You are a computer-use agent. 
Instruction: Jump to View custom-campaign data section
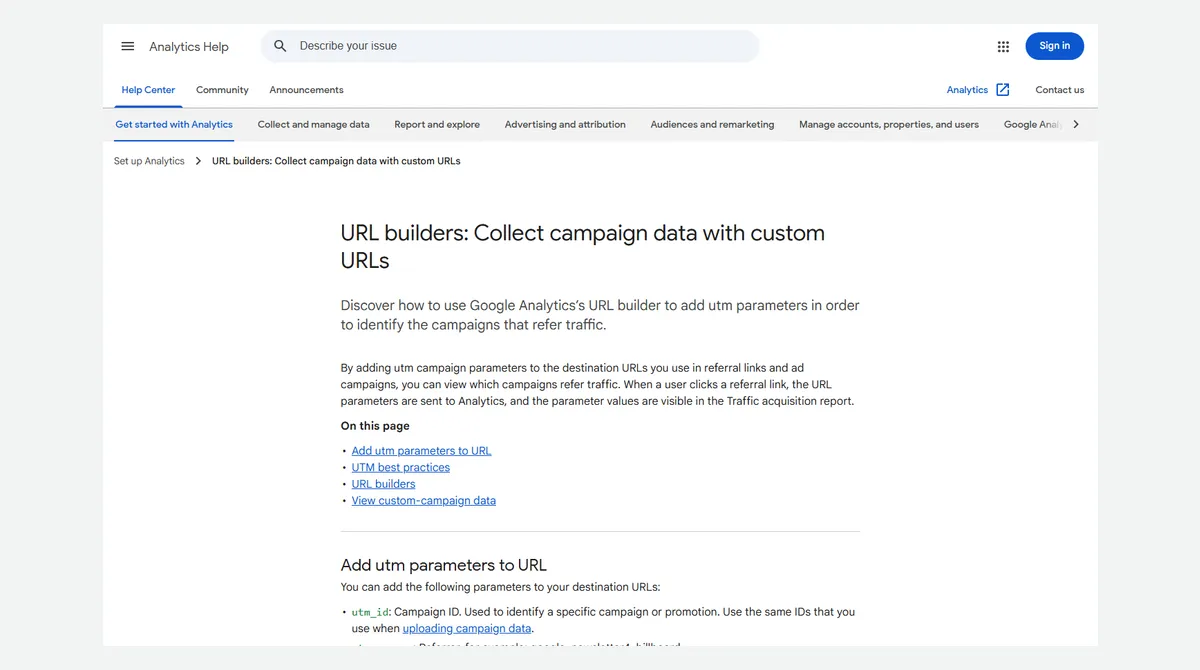[x=423, y=501]
